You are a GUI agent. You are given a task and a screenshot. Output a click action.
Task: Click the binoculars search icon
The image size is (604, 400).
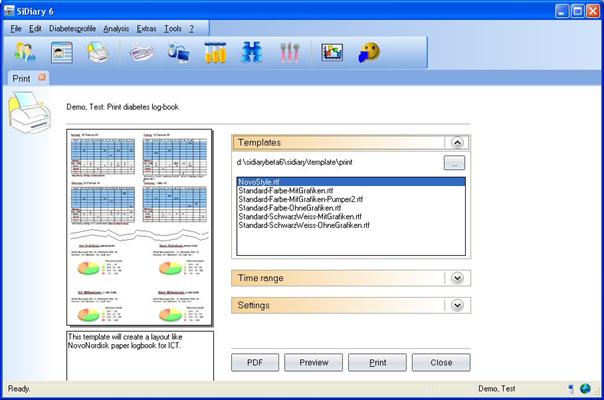click(251, 53)
